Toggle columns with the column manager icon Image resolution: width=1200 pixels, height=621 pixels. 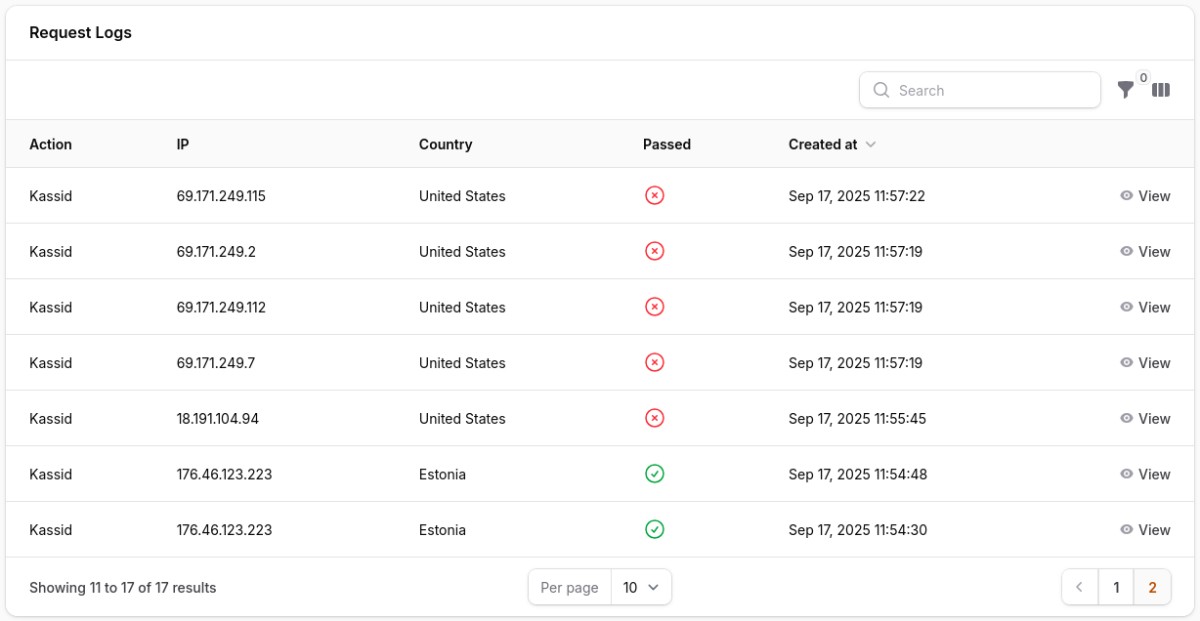1161,90
